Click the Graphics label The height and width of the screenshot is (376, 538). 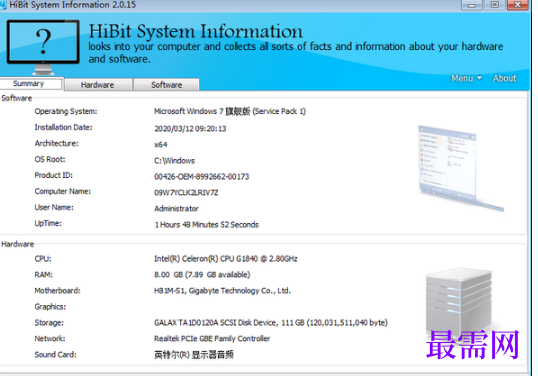(50, 307)
